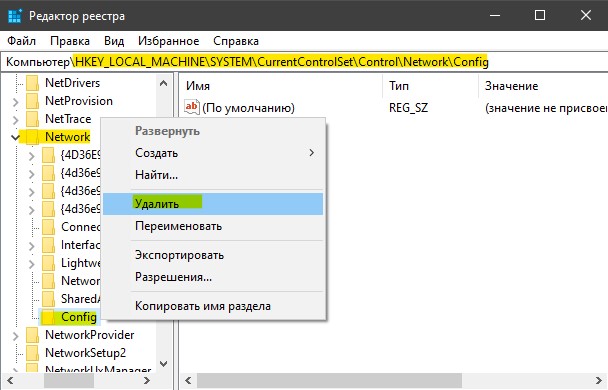Select the NetworkProvider key
The height and width of the screenshot is (390, 608).
point(90,335)
